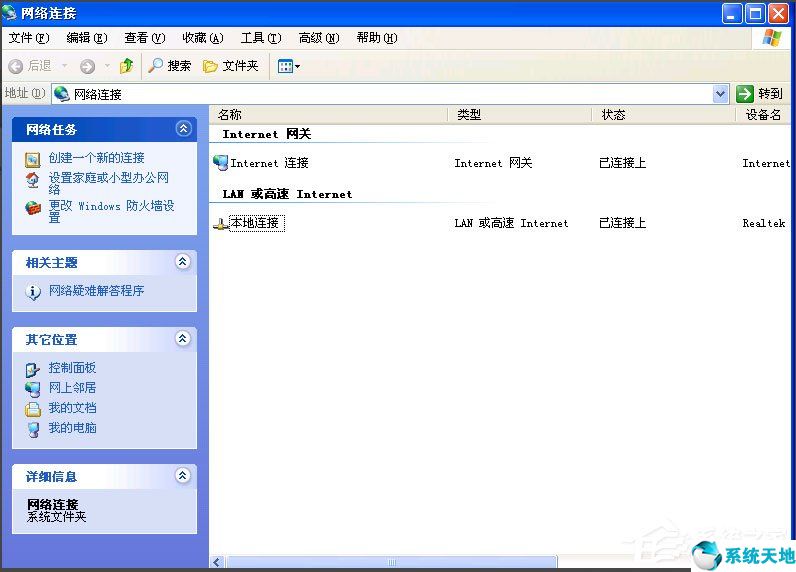Open the Search (搜索) toolbar button

click(169, 65)
